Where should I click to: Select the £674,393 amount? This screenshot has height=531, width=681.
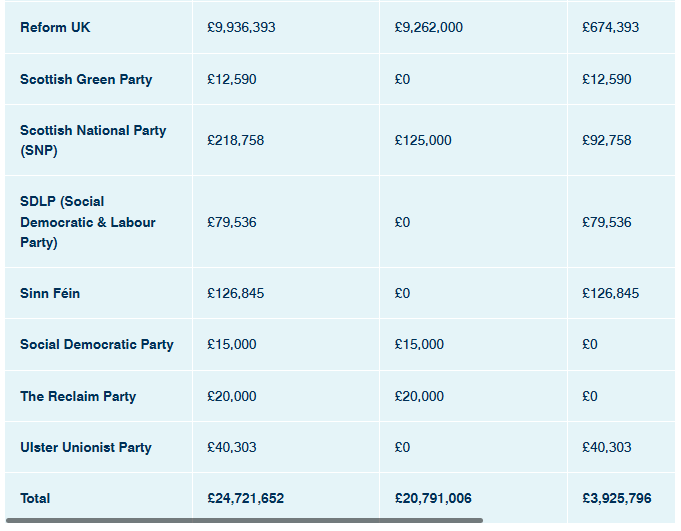(x=610, y=27)
